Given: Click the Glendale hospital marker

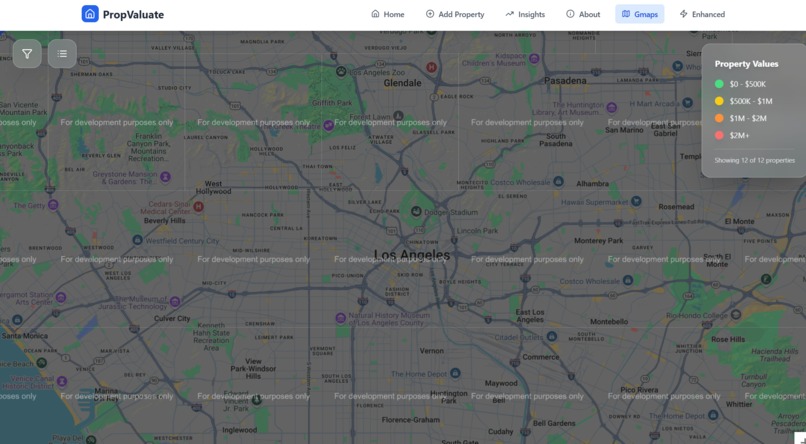Looking at the screenshot, I should (431, 67).
